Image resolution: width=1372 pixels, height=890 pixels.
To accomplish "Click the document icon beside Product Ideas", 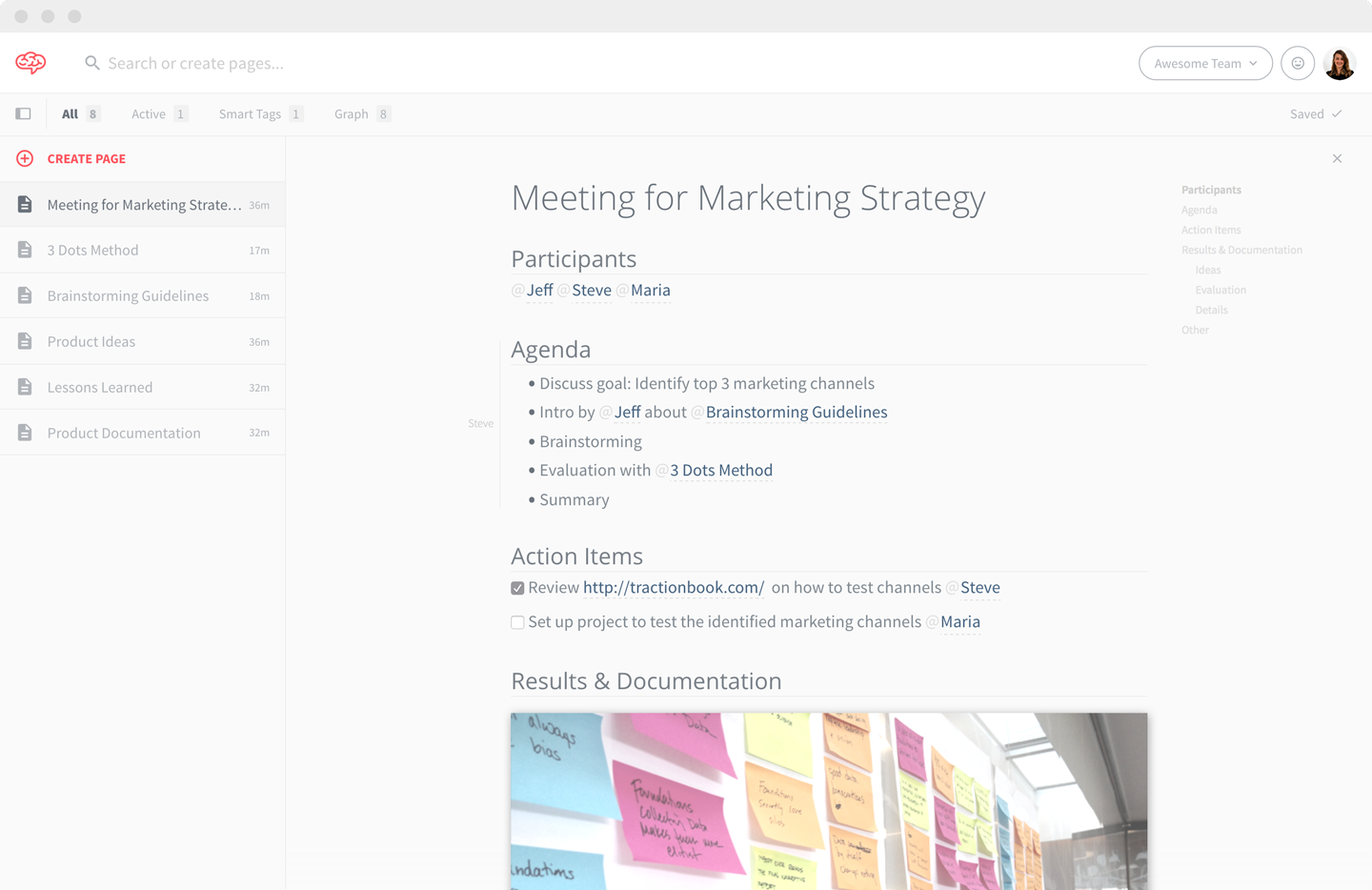I will point(24,341).
